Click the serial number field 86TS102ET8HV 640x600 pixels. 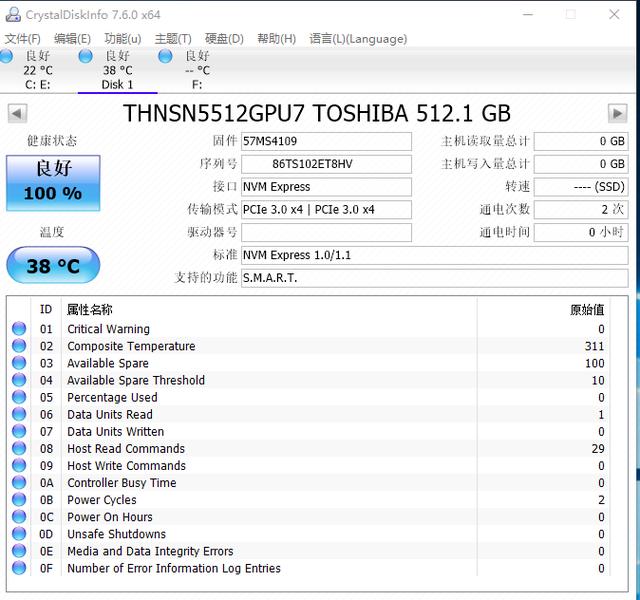click(326, 164)
